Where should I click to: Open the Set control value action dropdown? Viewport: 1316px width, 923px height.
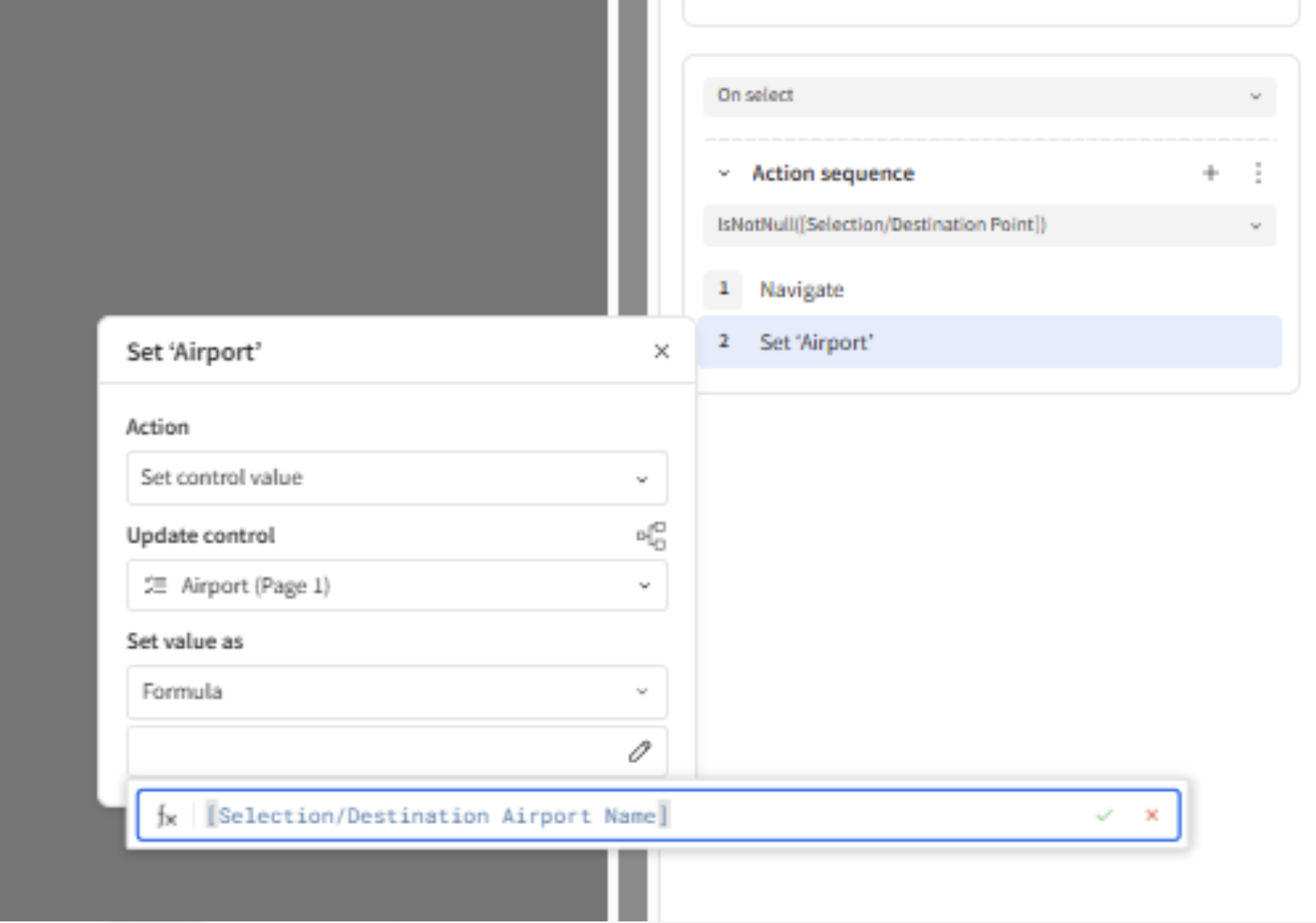(396, 478)
